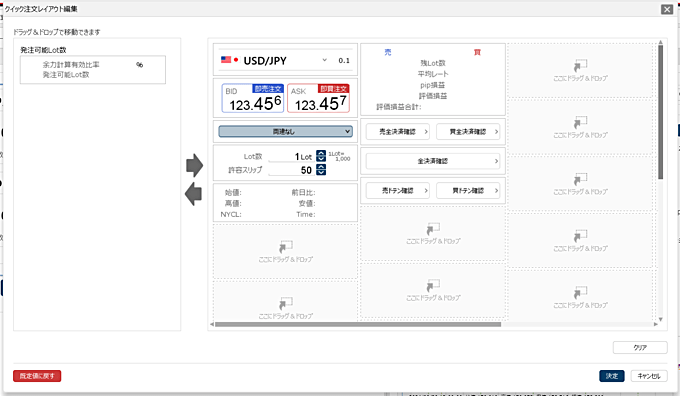680x396 pixels.
Task: Click the ASK 即買注文 price panel
Action: coord(318,98)
